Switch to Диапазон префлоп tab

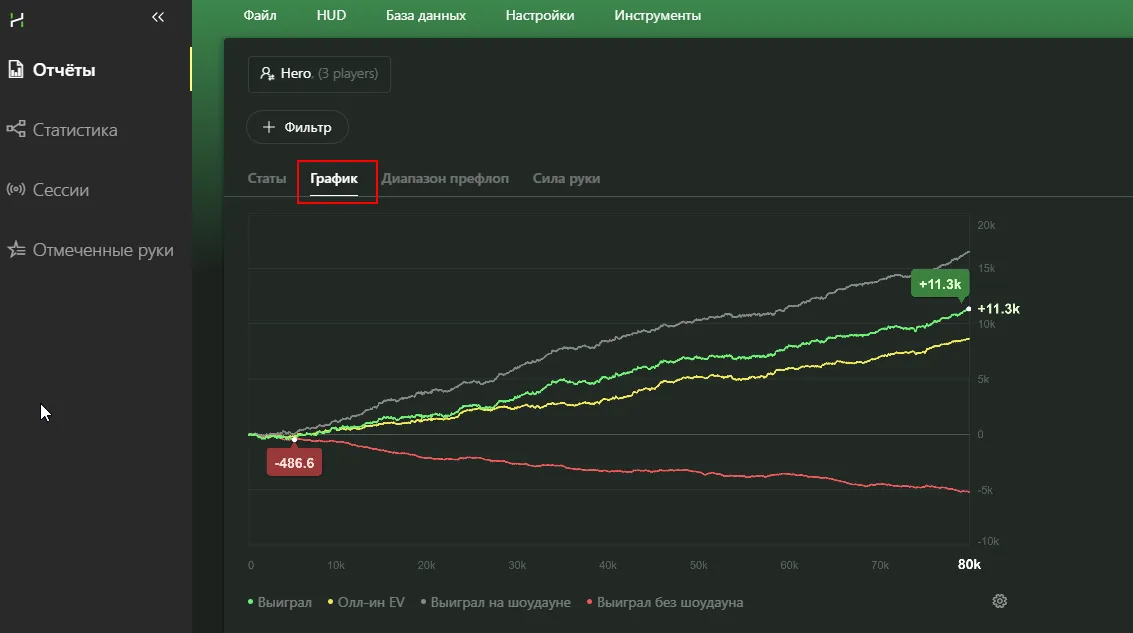[x=445, y=178]
